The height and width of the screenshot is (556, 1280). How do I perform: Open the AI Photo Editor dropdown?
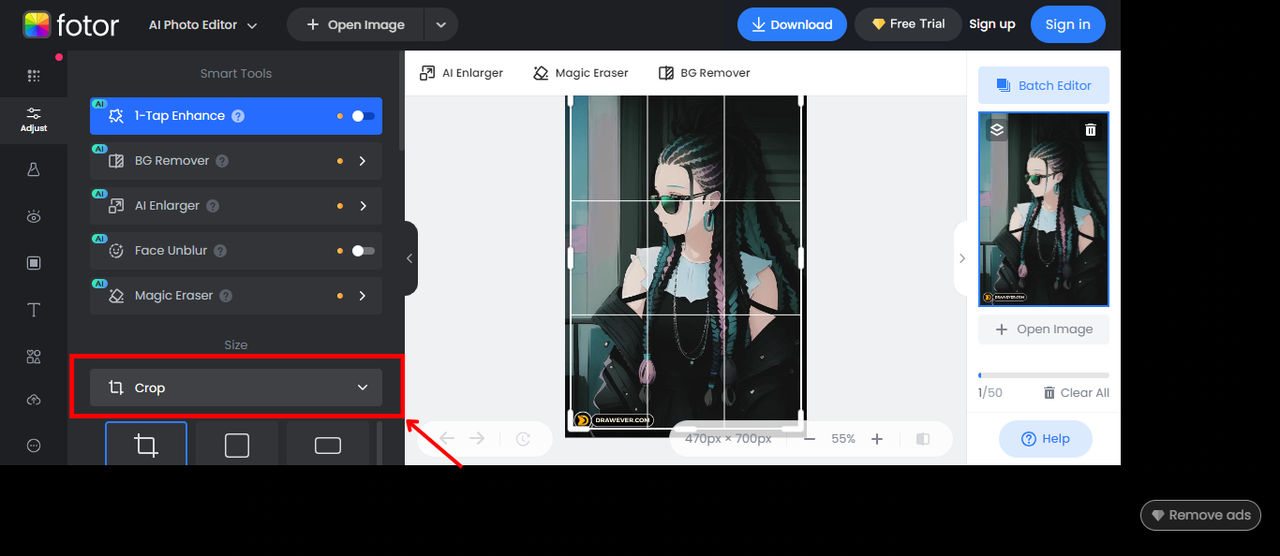pos(203,25)
